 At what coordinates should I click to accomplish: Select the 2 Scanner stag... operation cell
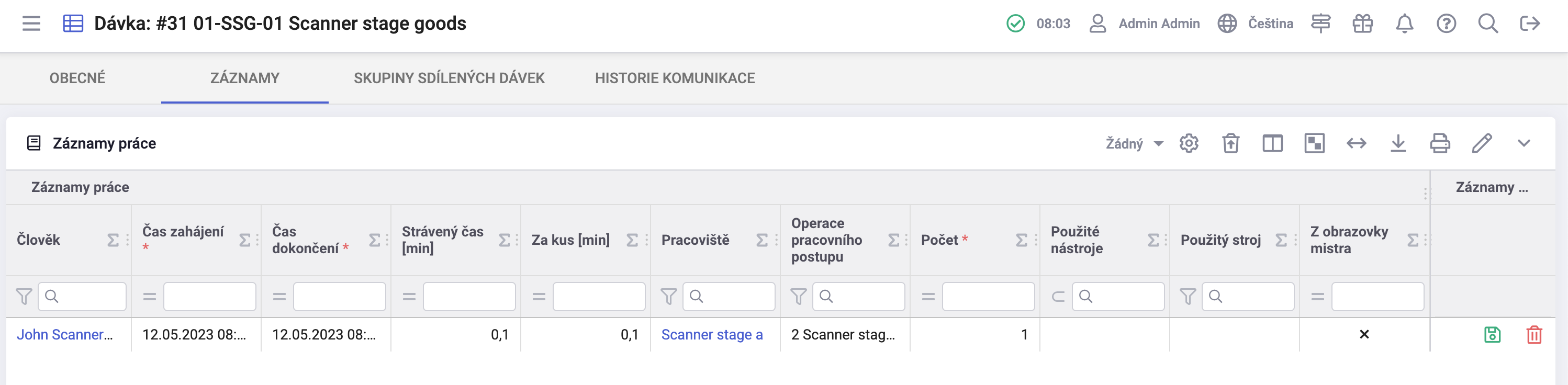(x=845, y=334)
